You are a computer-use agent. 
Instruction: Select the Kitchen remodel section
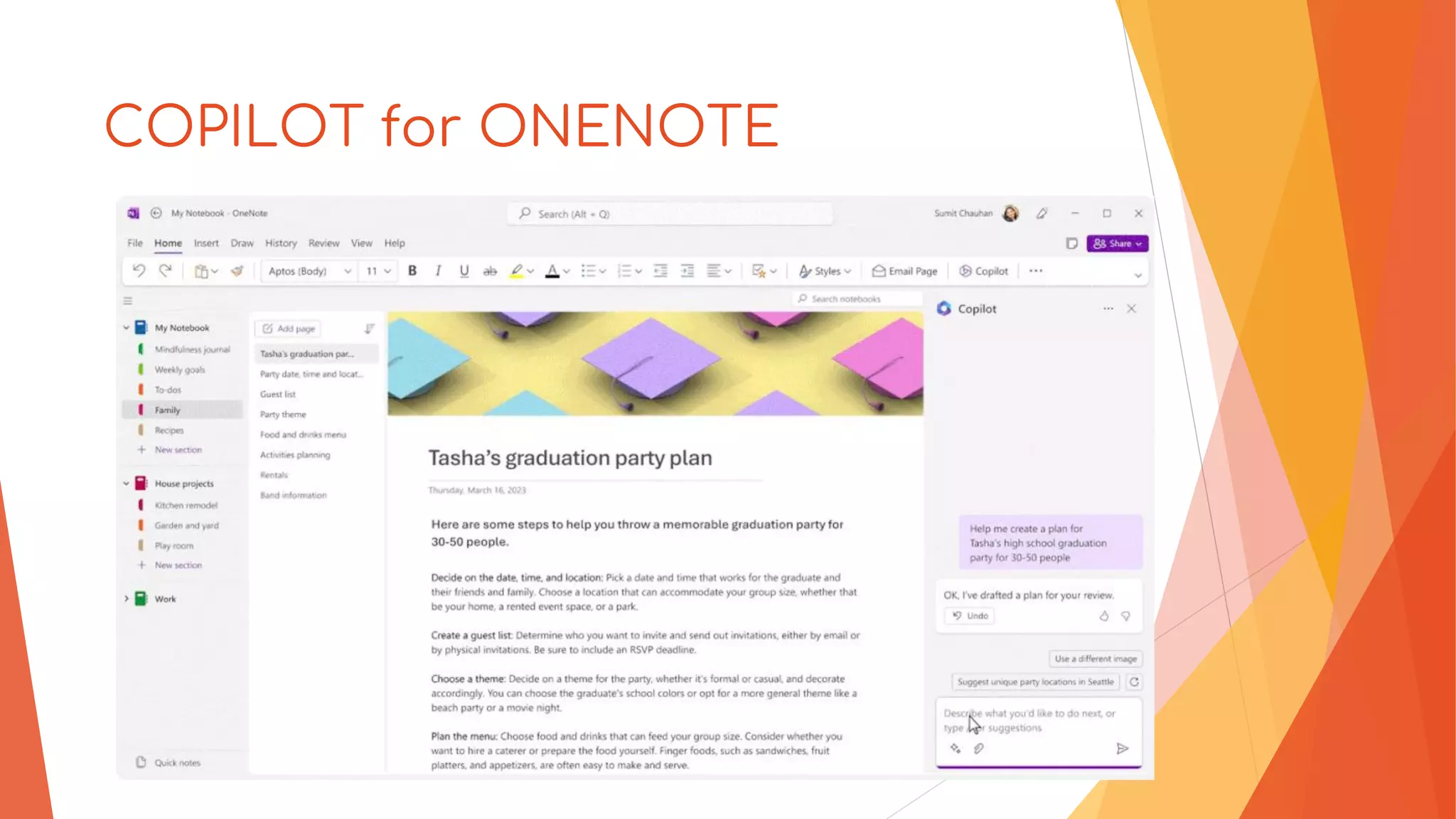tap(186, 505)
